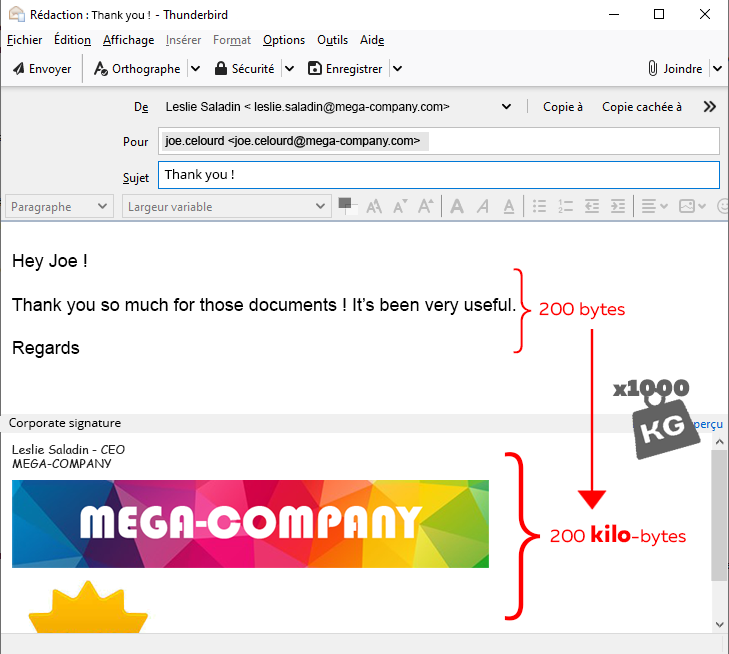Open the Largeur variable font dropdown

(x=226, y=207)
